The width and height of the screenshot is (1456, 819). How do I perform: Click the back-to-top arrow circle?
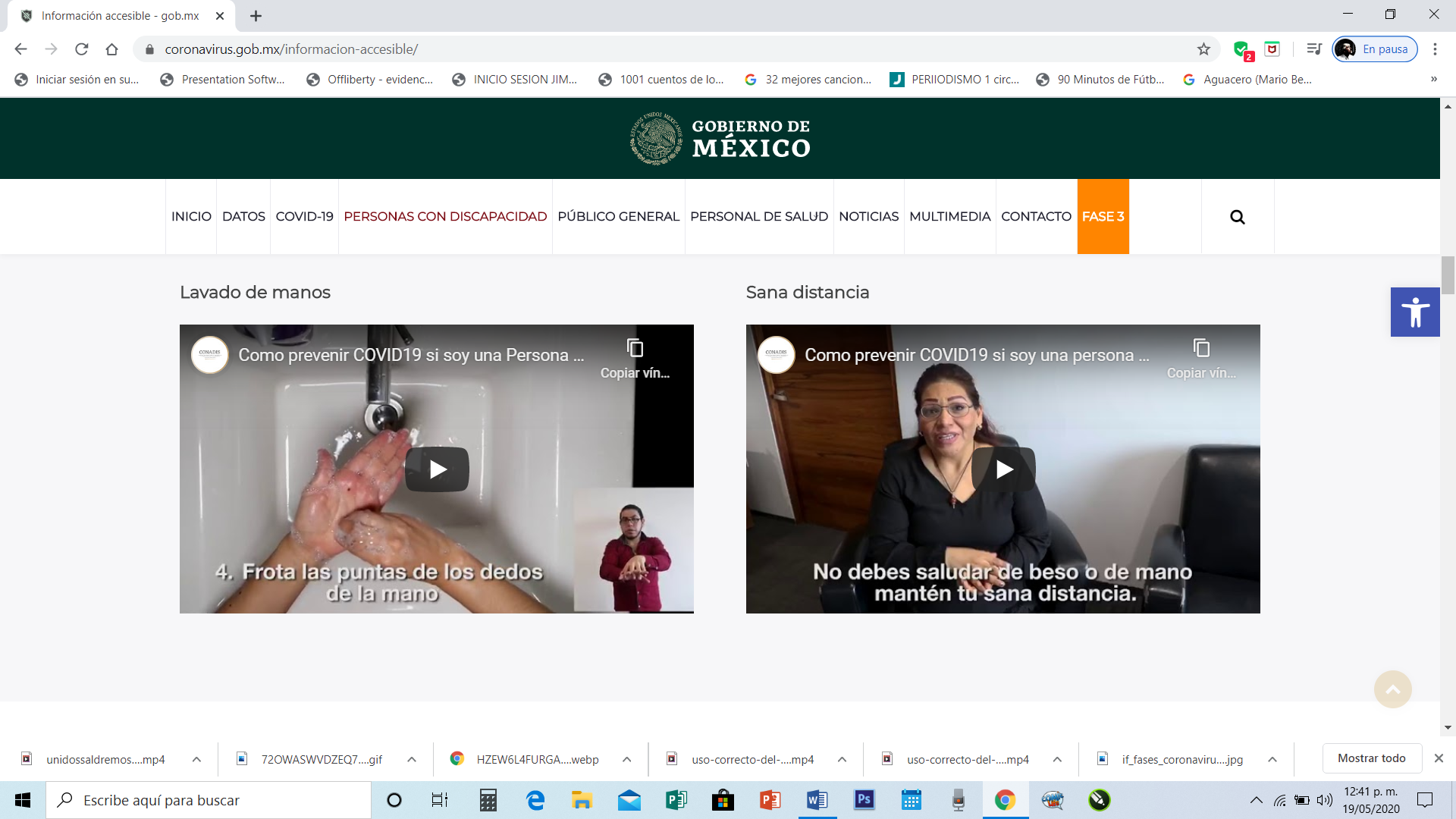[1393, 689]
